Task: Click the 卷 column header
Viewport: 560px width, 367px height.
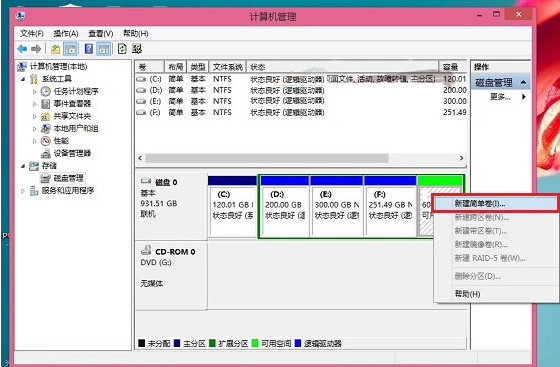Action: click(150, 67)
